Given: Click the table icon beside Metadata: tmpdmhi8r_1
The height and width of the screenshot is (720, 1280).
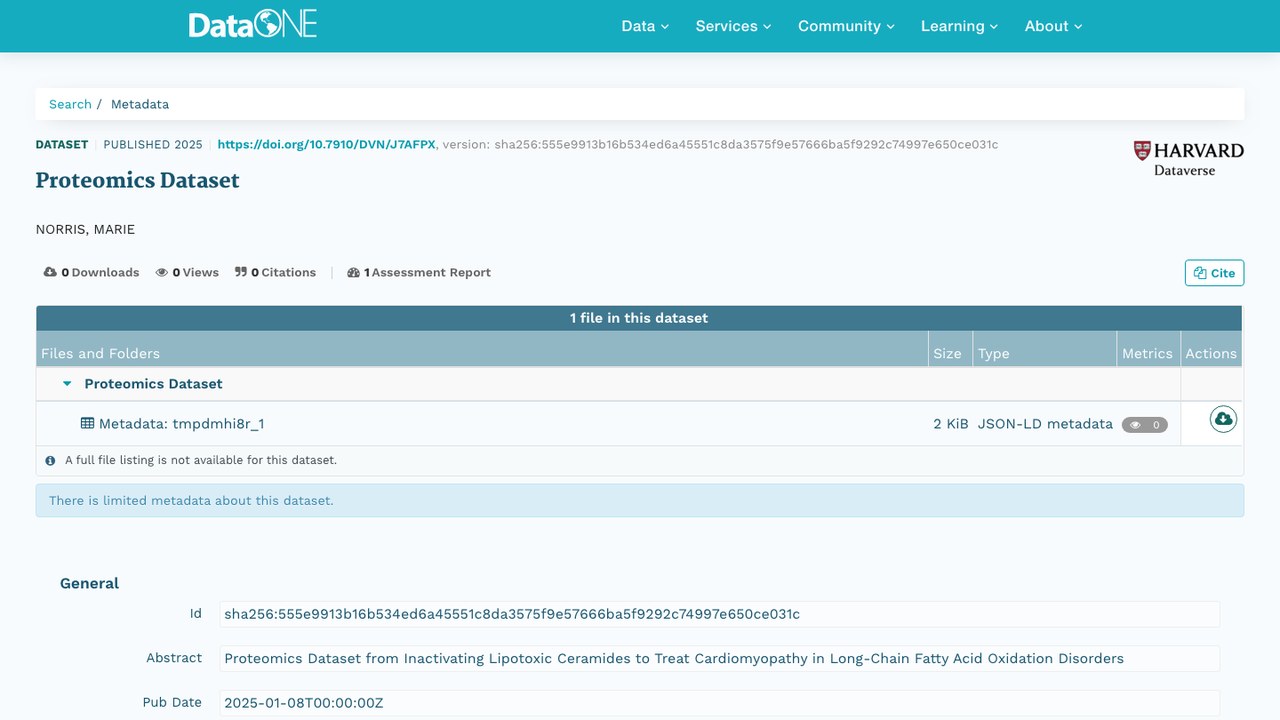Looking at the screenshot, I should click(x=87, y=423).
